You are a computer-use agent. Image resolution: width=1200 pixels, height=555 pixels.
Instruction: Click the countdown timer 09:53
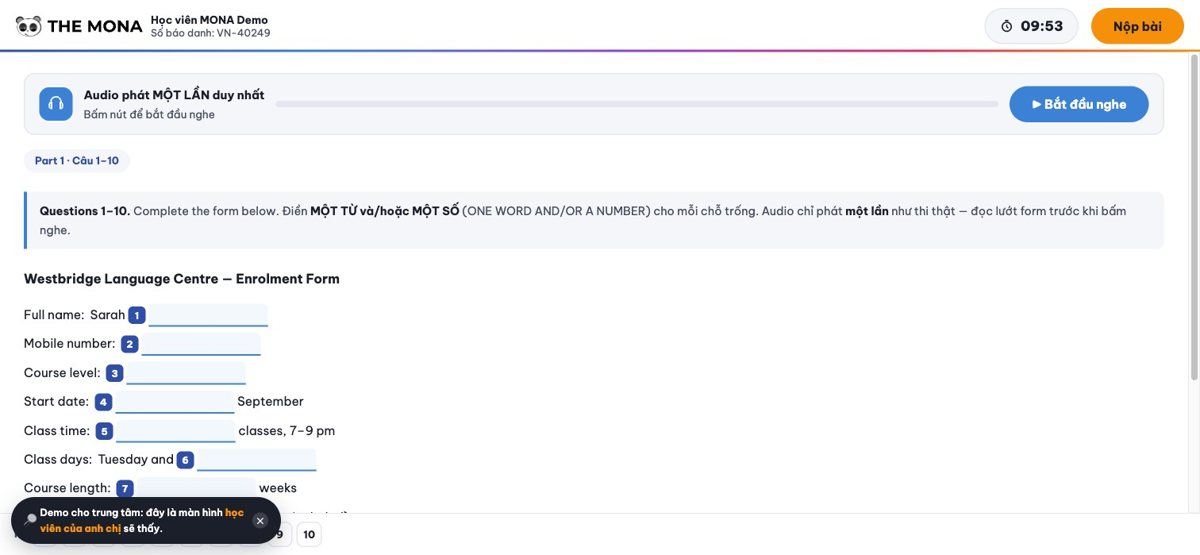pos(1032,26)
